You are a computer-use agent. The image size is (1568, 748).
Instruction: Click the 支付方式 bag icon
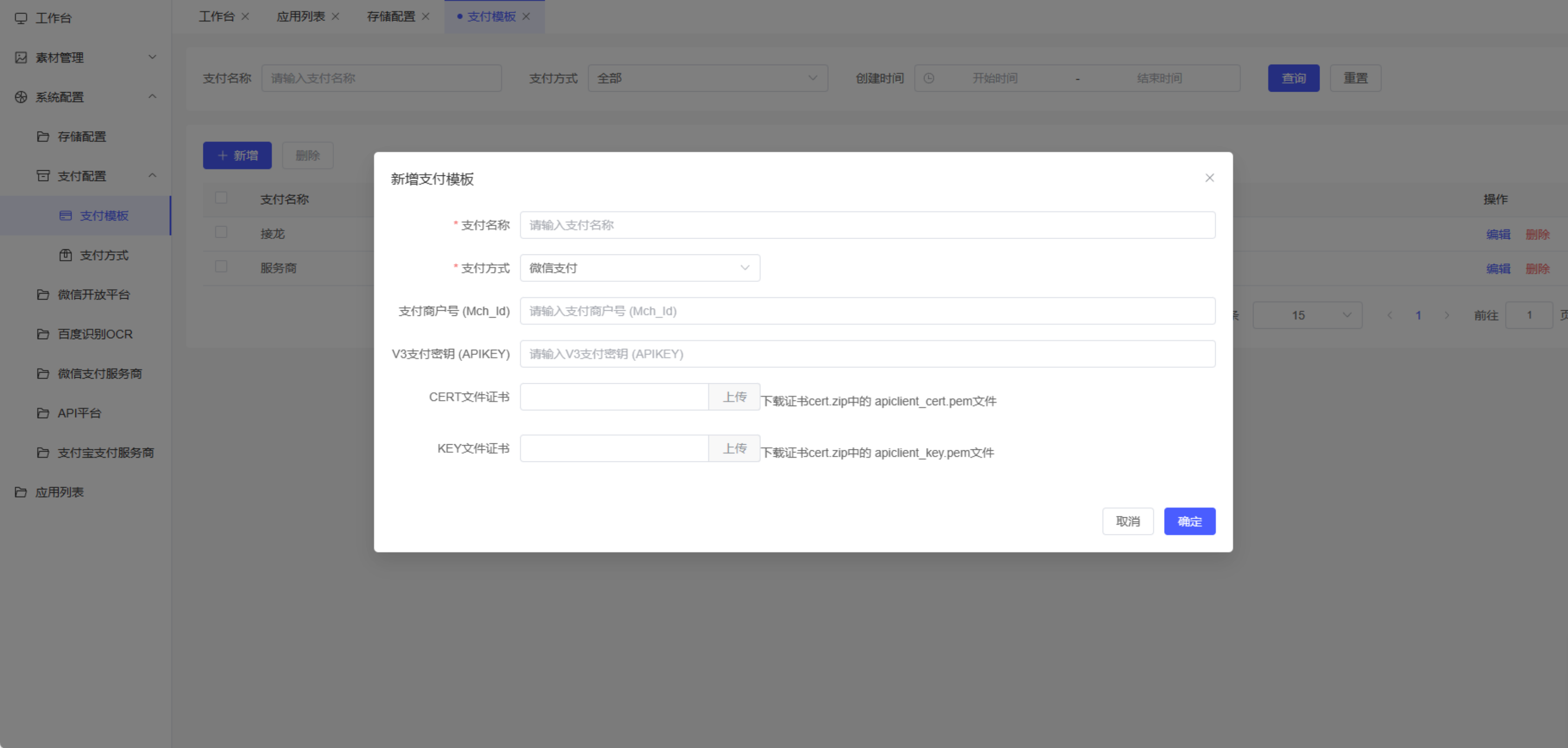(65, 255)
